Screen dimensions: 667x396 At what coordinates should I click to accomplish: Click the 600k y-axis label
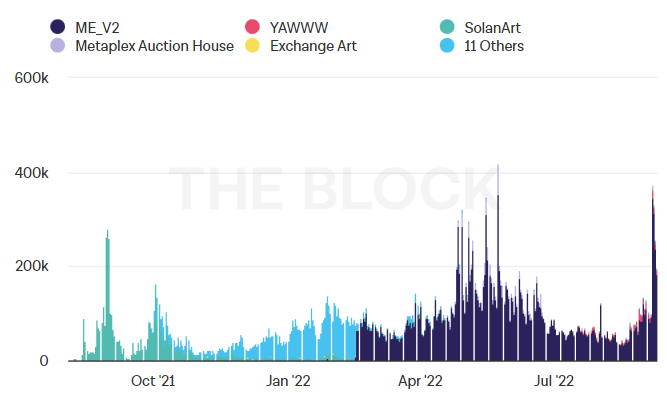pos(31,78)
